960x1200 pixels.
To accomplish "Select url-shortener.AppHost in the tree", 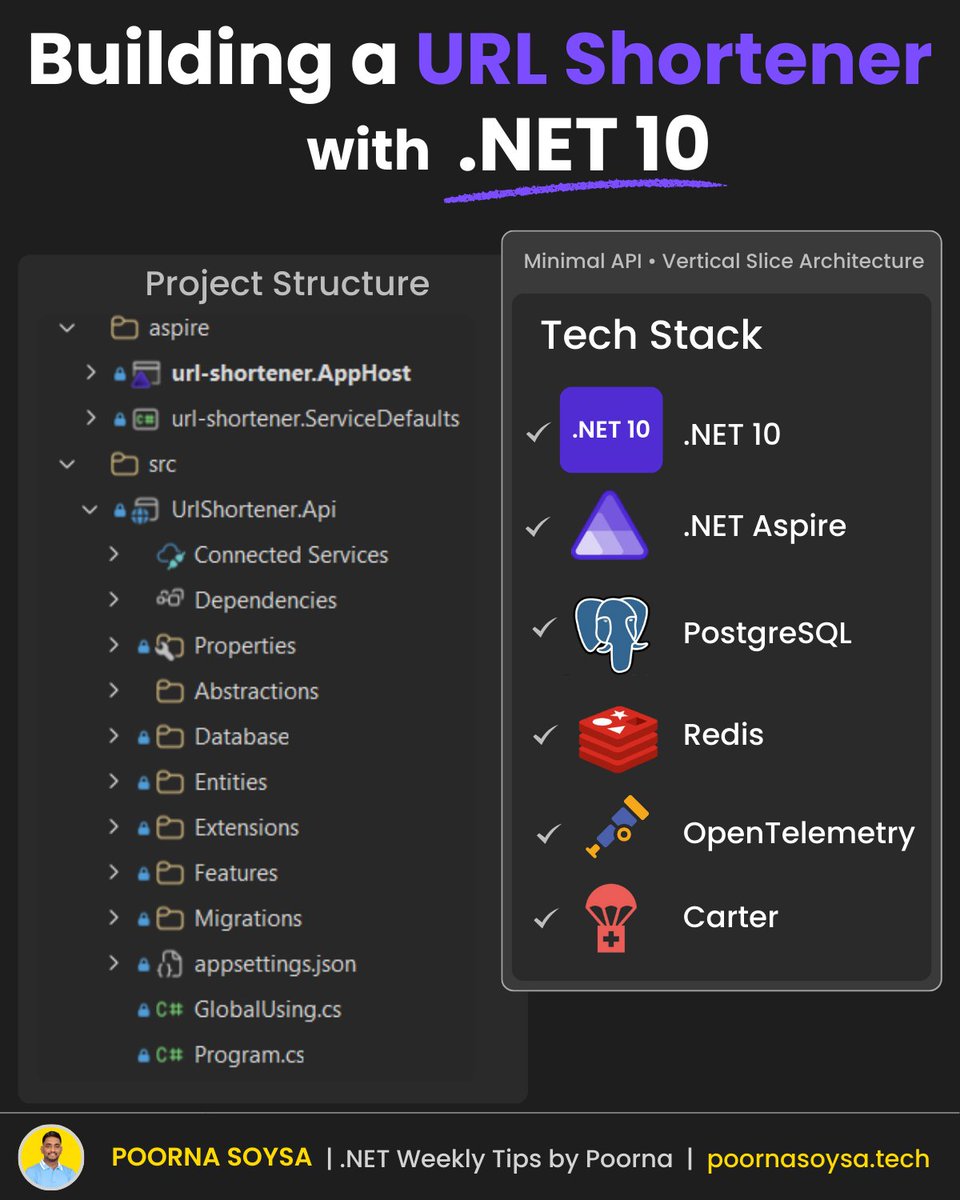I will [x=291, y=373].
